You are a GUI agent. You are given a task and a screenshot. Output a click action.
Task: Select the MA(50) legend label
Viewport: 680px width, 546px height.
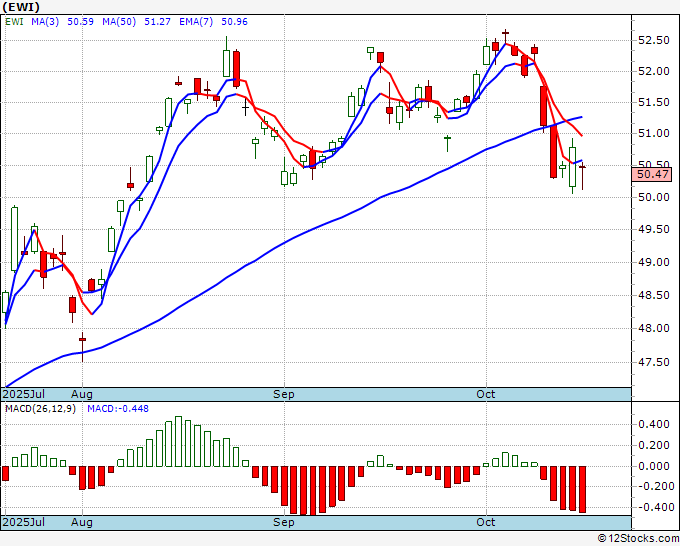click(x=119, y=21)
